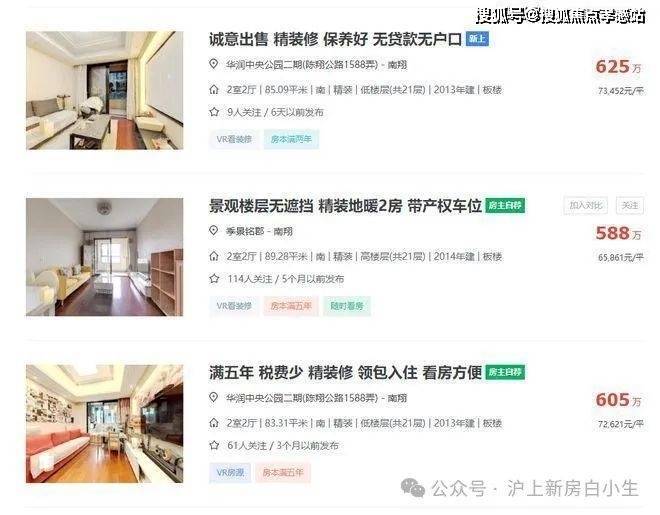Click the 房本满两年 tag
The width and height of the screenshot is (660, 515).
[x=291, y=139]
